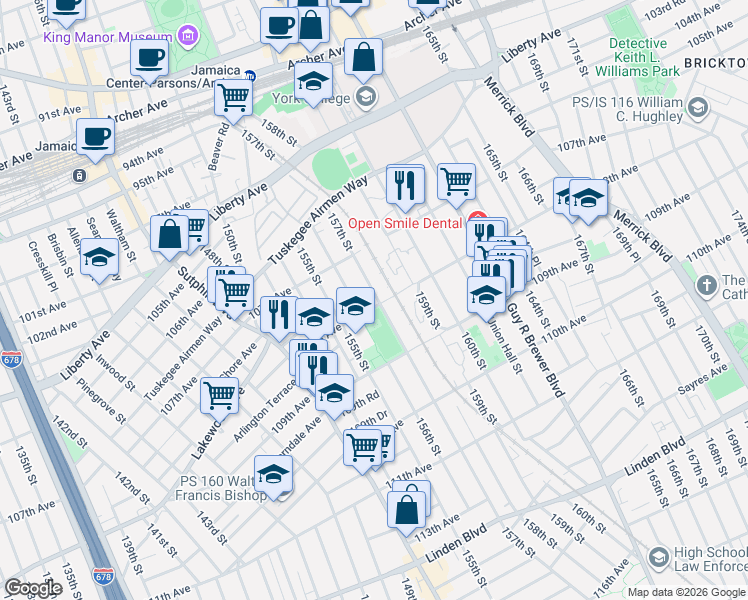
Task: Click the church icon near Merrick Blvd
Action: (x=707, y=286)
